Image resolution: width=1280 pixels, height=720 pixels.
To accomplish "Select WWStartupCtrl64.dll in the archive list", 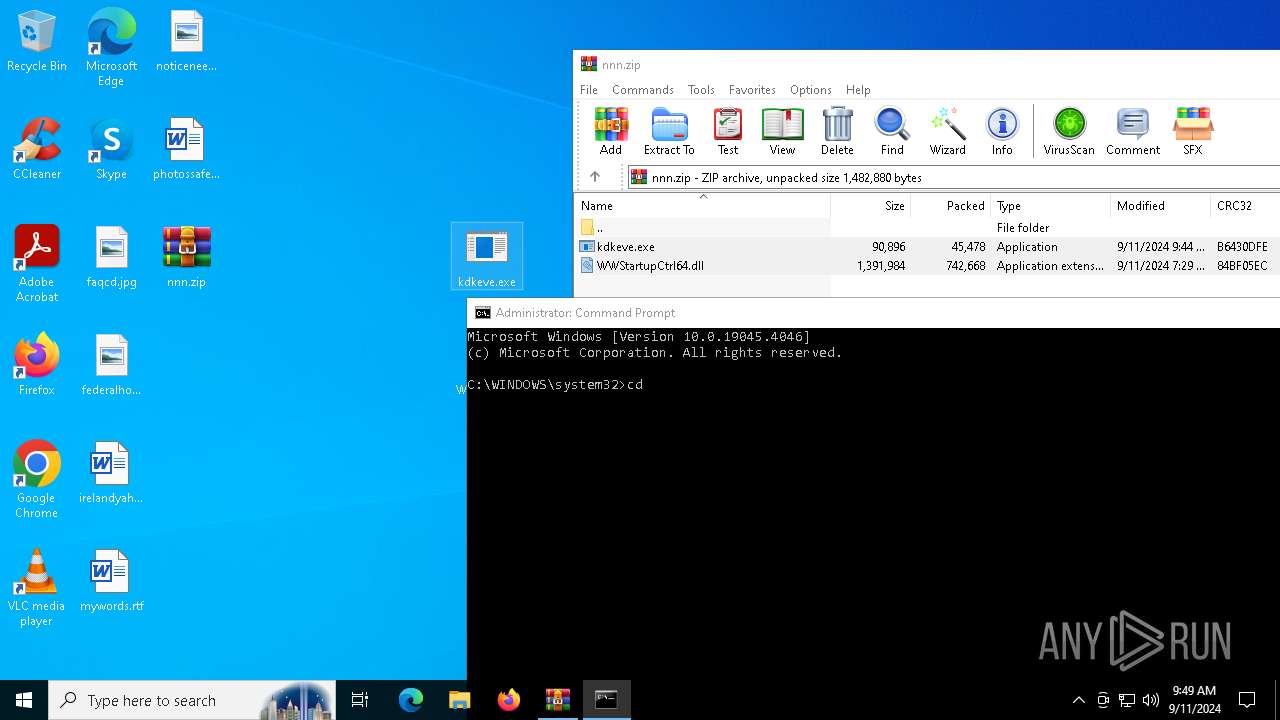I will click(x=927, y=266).
